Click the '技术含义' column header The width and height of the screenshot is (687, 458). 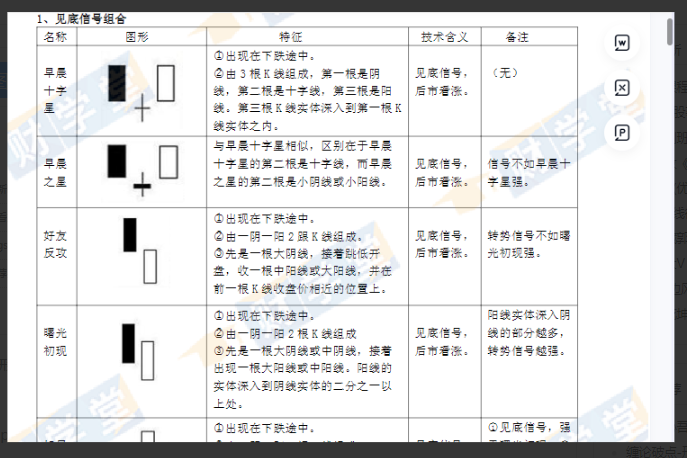pos(445,36)
